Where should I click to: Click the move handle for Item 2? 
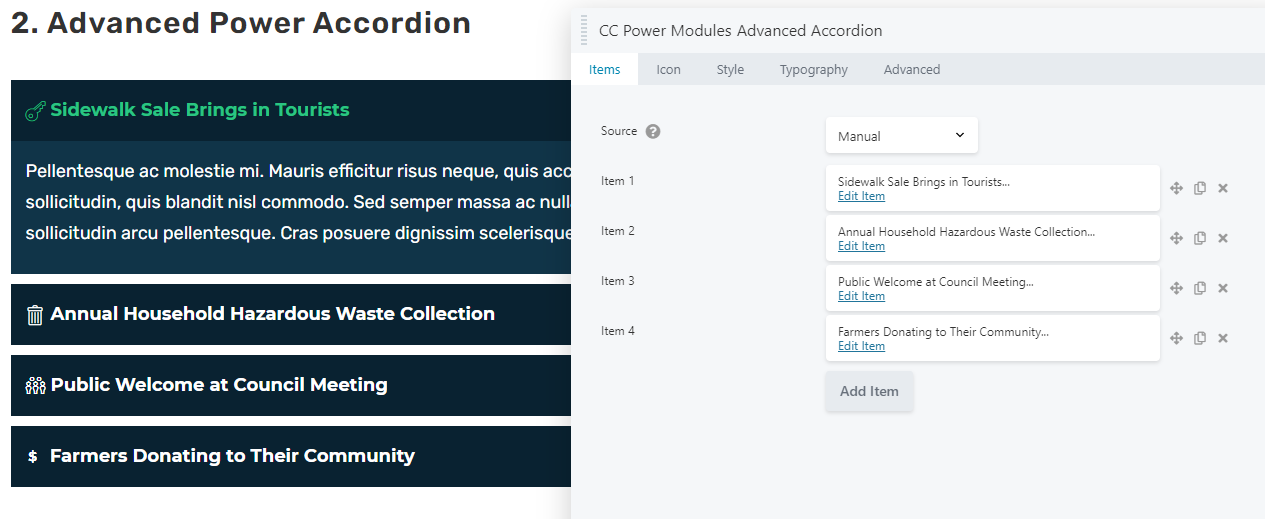(x=1176, y=238)
